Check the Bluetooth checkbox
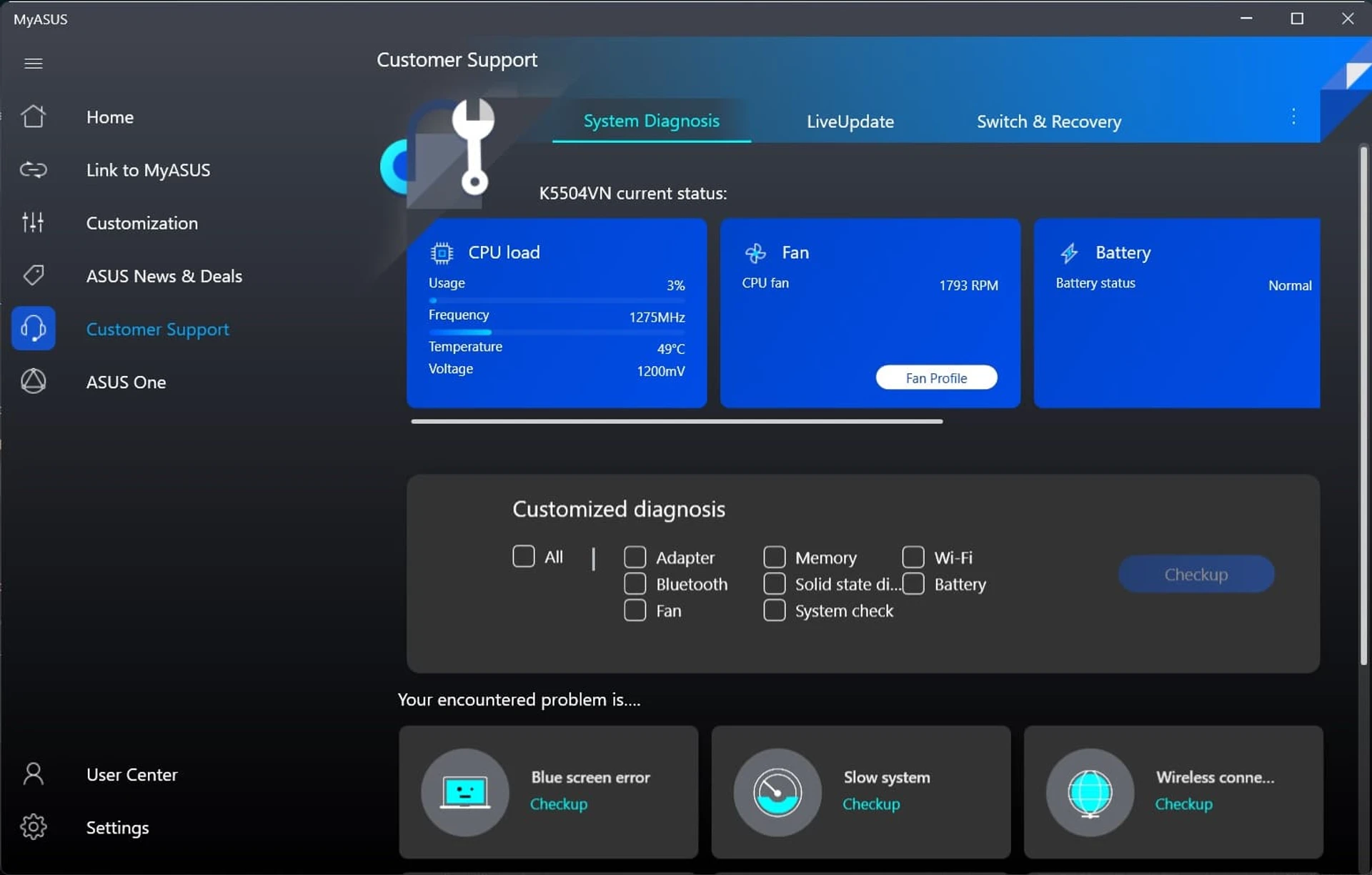Viewport: 1372px width, 875px height. click(x=635, y=583)
